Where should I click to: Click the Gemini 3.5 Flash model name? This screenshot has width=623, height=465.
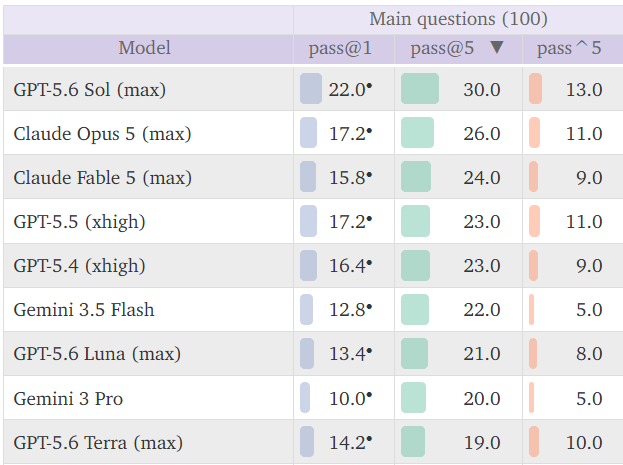point(84,310)
